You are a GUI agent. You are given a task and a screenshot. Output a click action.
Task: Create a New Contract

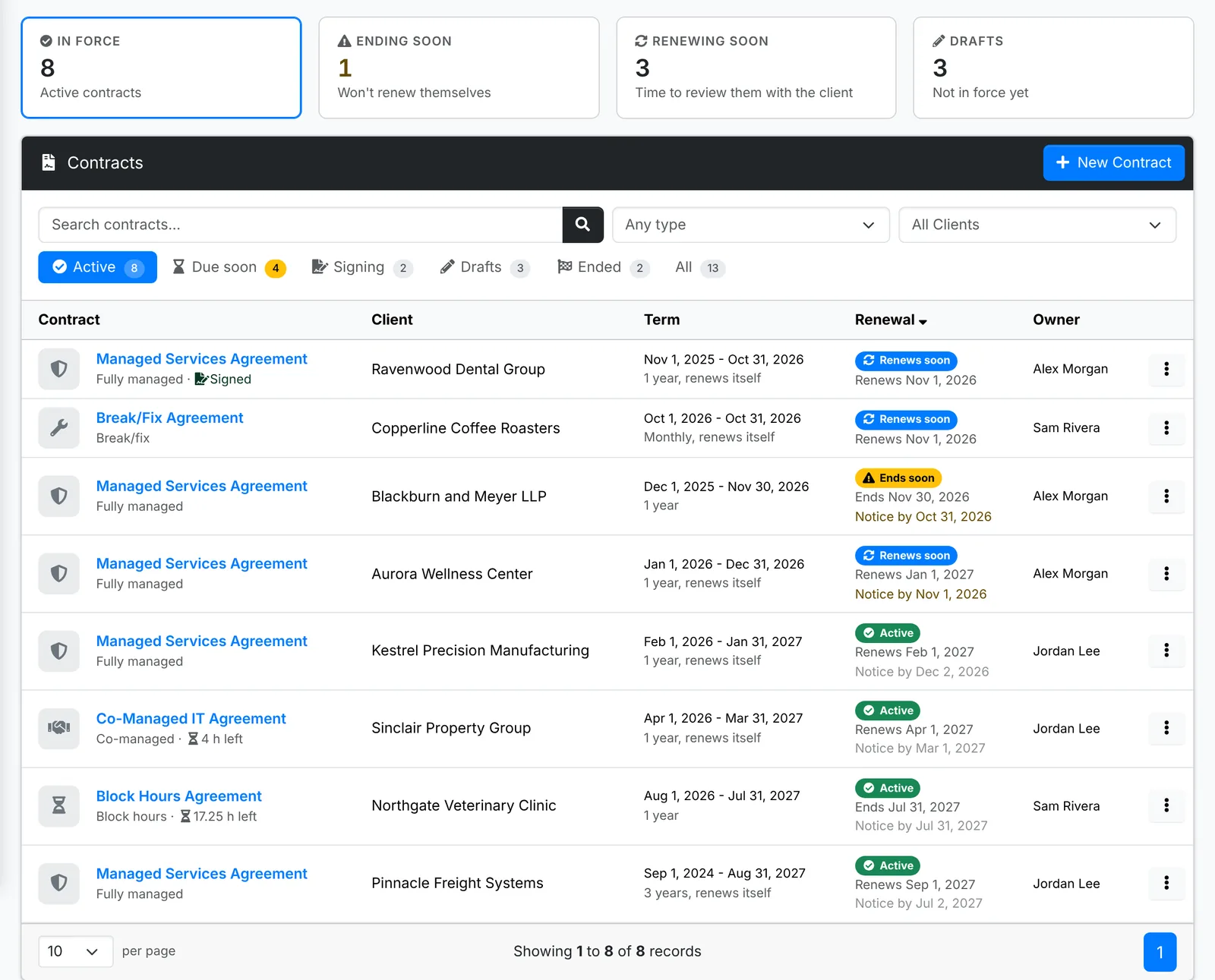(1113, 162)
